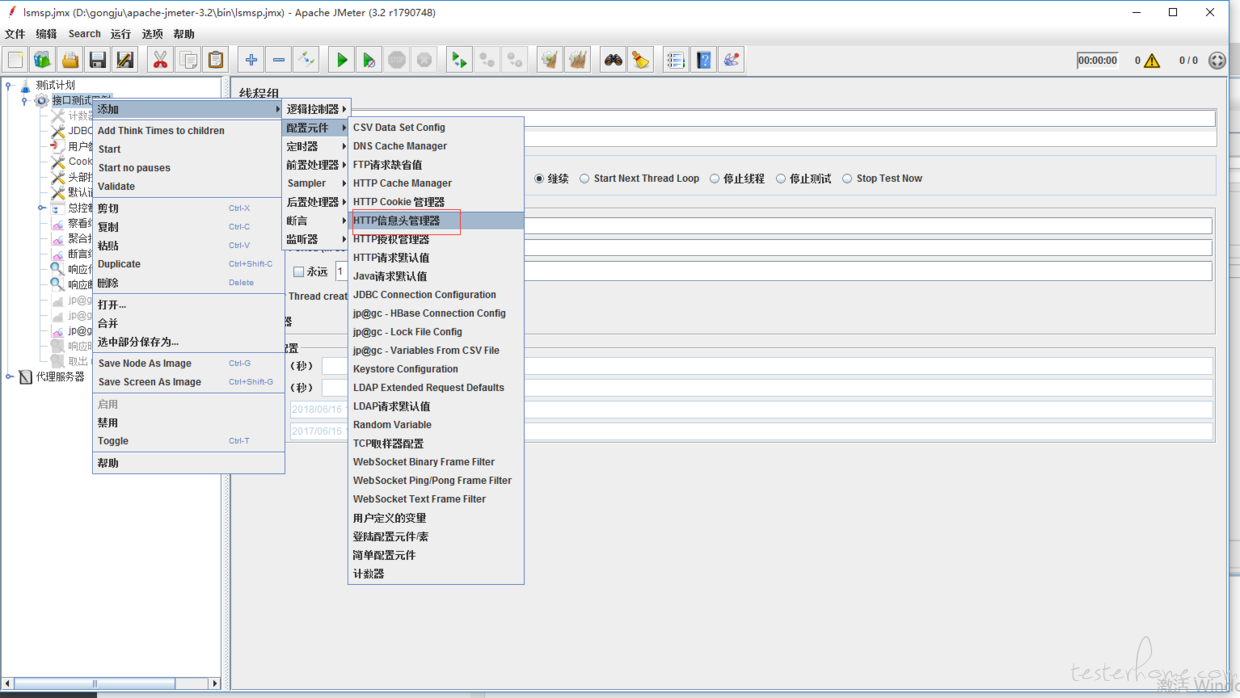
Task: Open the 文件 menu
Action: tap(15, 34)
